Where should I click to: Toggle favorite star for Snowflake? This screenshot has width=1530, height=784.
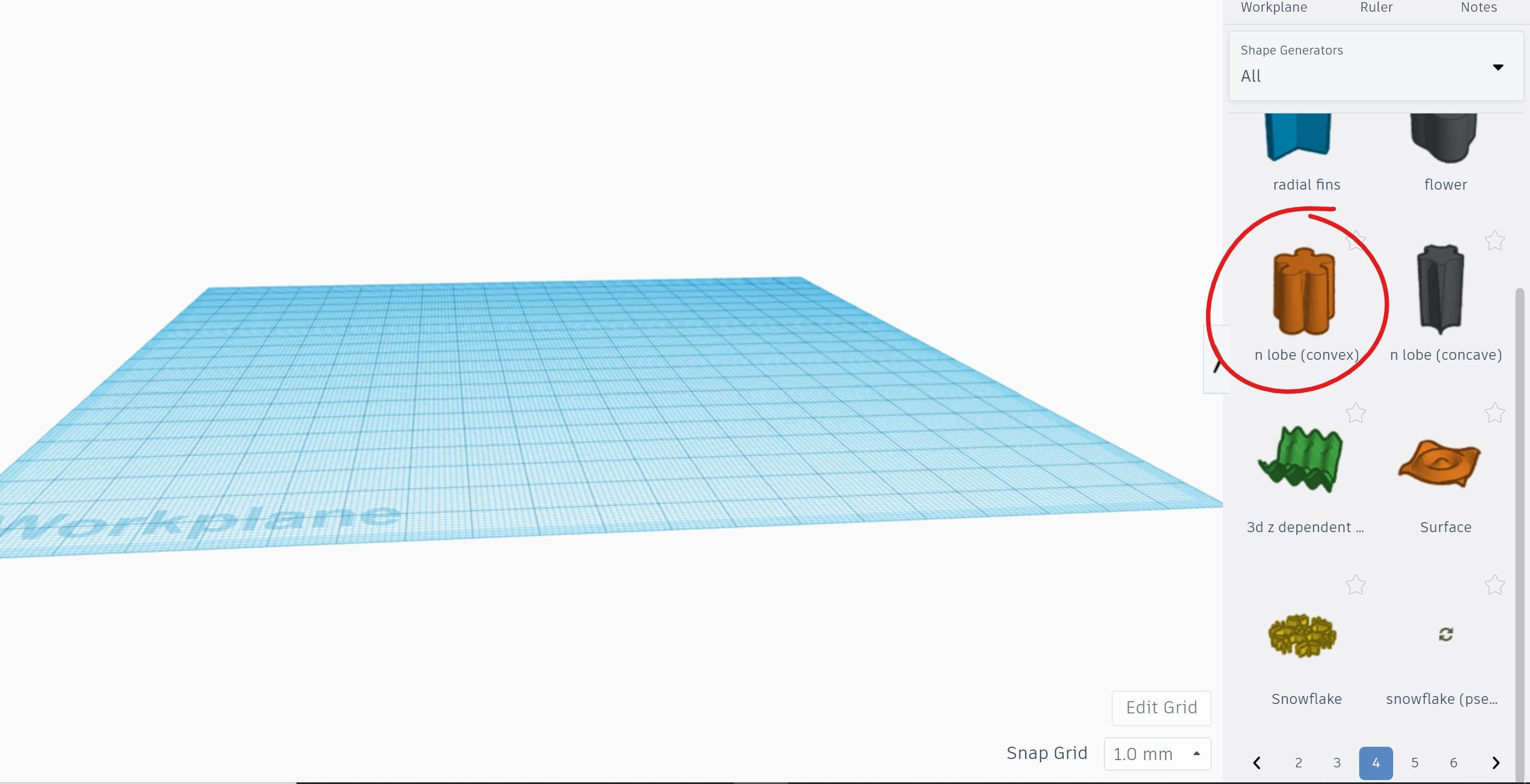pyautogui.click(x=1355, y=585)
